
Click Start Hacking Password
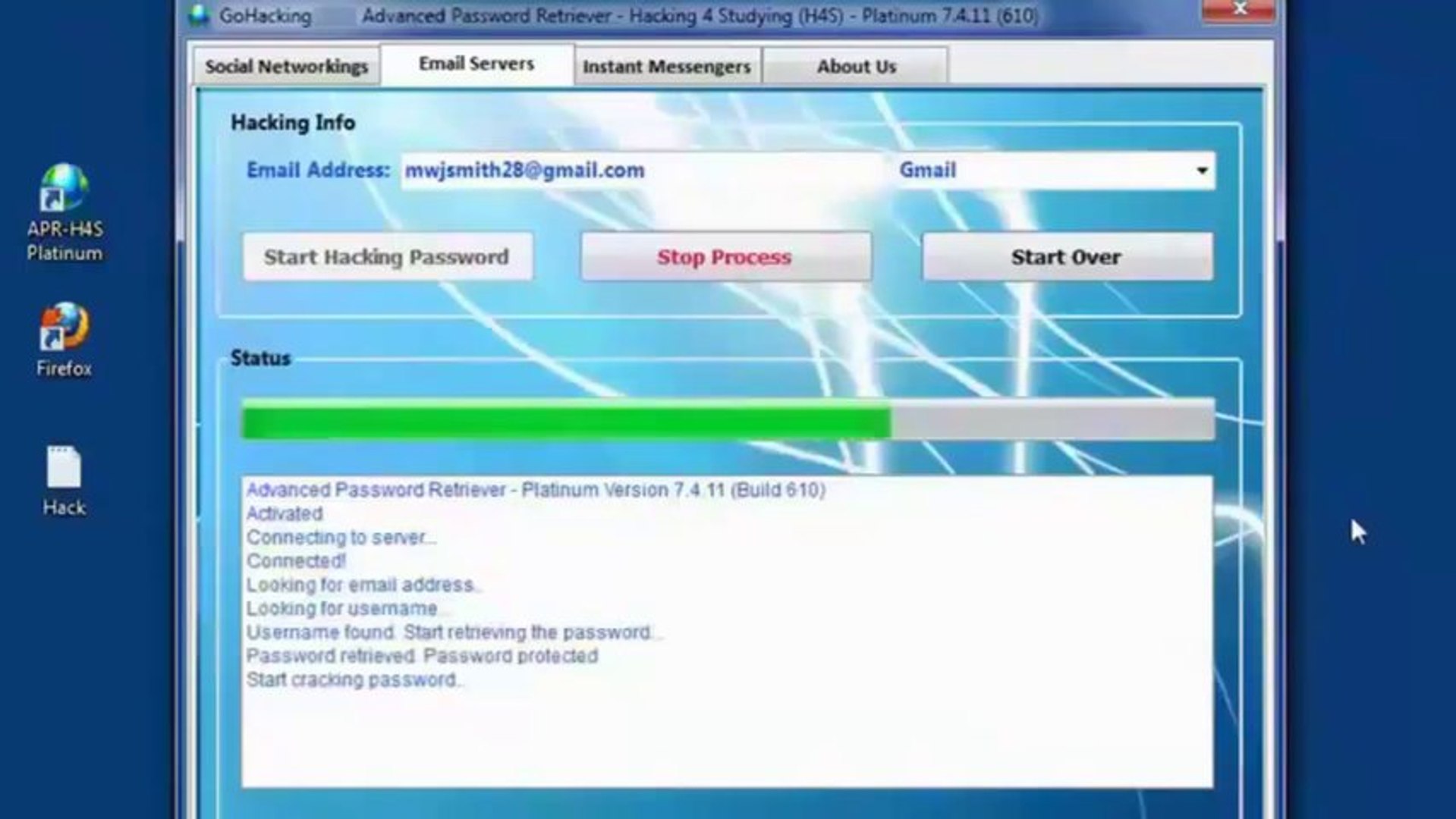387,256
